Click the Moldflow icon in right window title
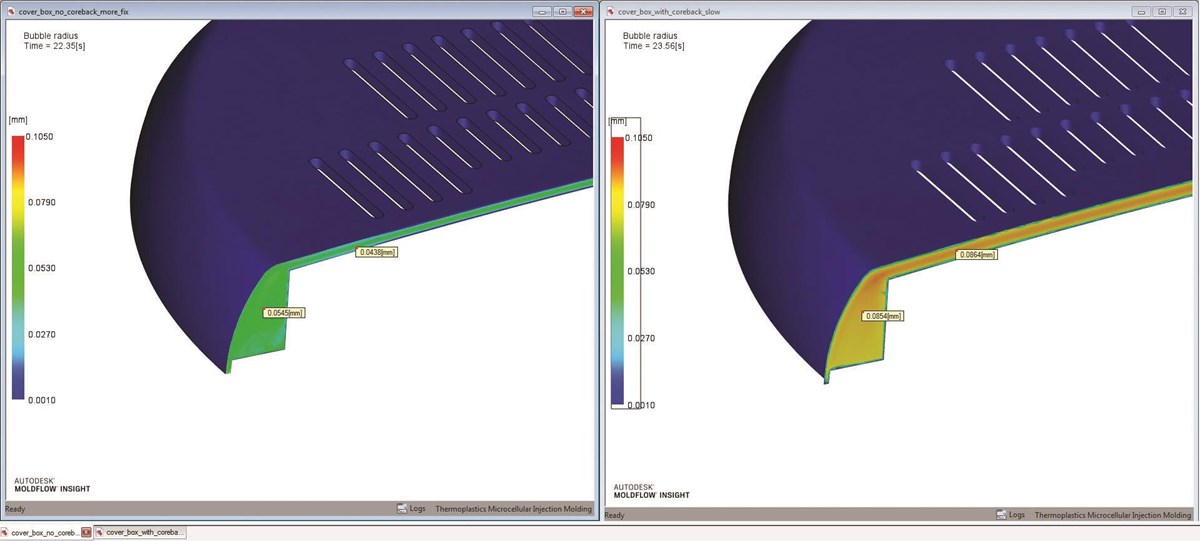This screenshot has height=541, width=1200. pyautogui.click(x=610, y=12)
